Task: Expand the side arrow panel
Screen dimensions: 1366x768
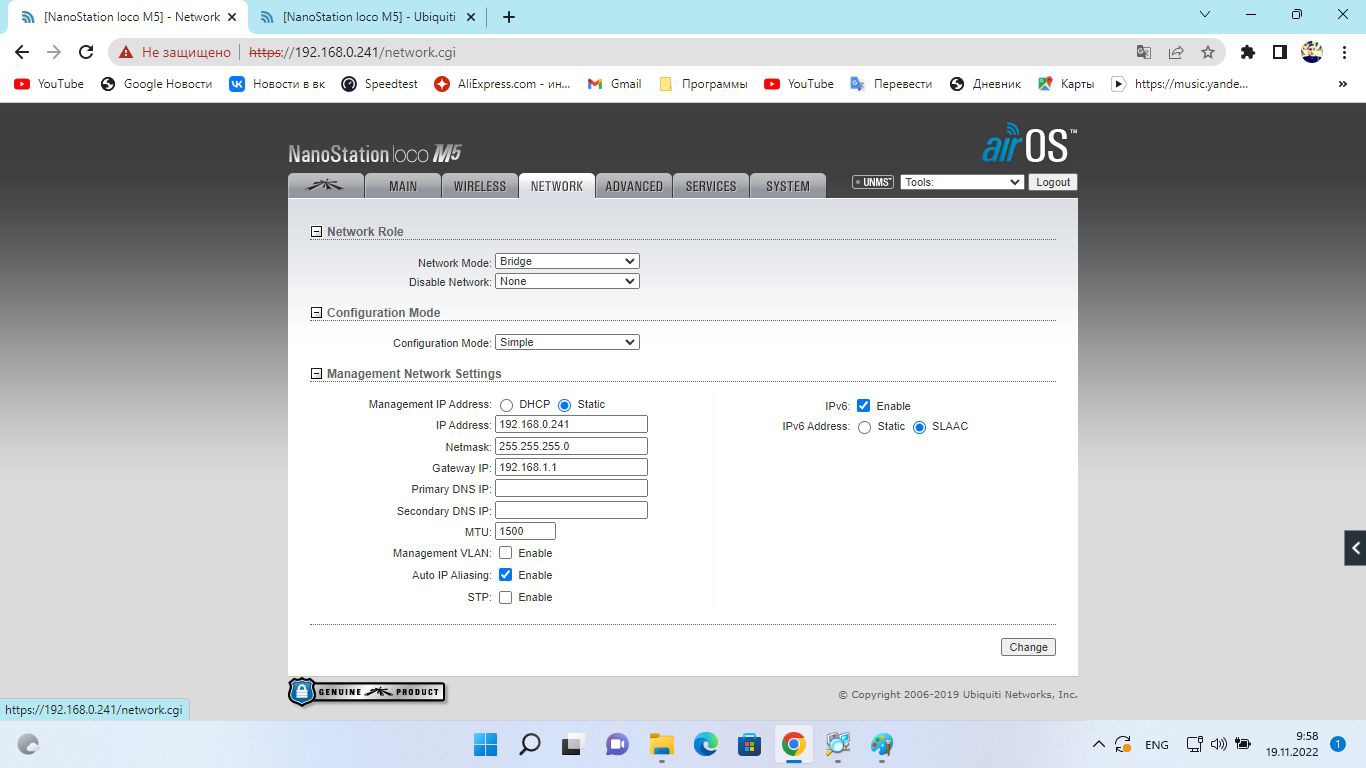Action: [1355, 548]
